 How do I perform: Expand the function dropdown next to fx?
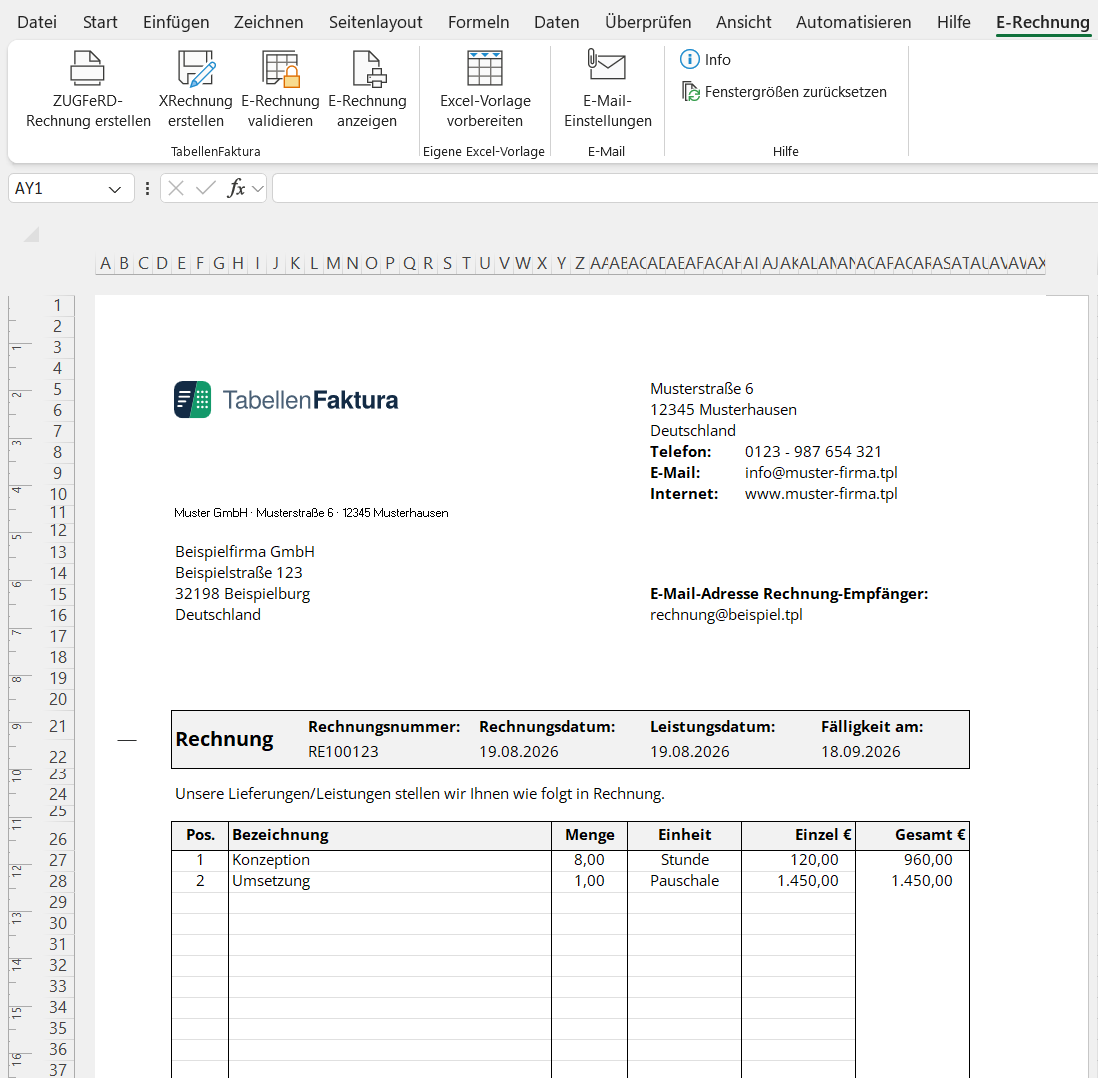point(258,189)
